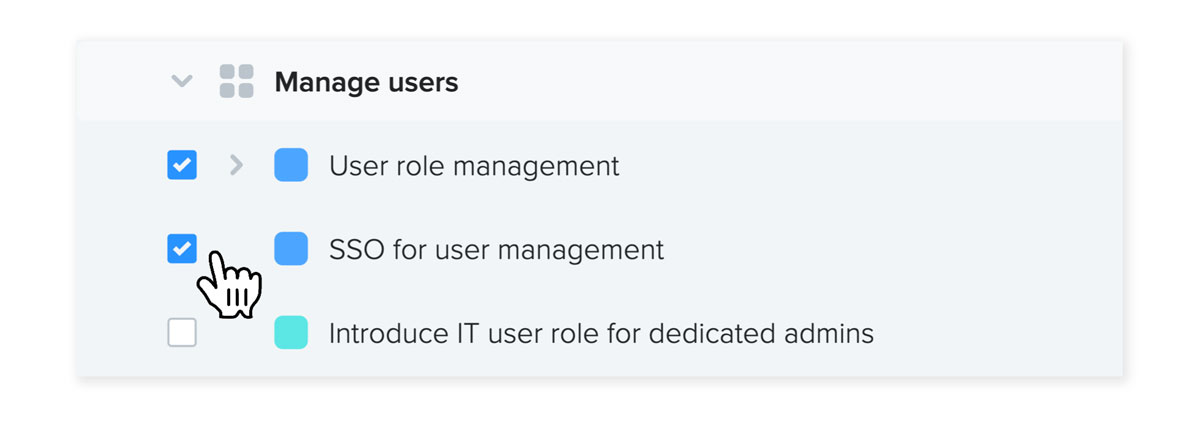Screen dimensions: 1200x422
Task: Click User role management's blue square icon
Action: tap(291, 165)
